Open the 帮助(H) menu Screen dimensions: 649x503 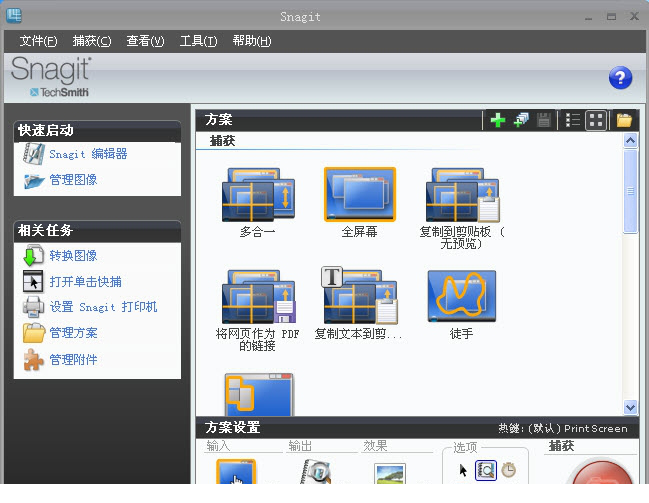252,41
